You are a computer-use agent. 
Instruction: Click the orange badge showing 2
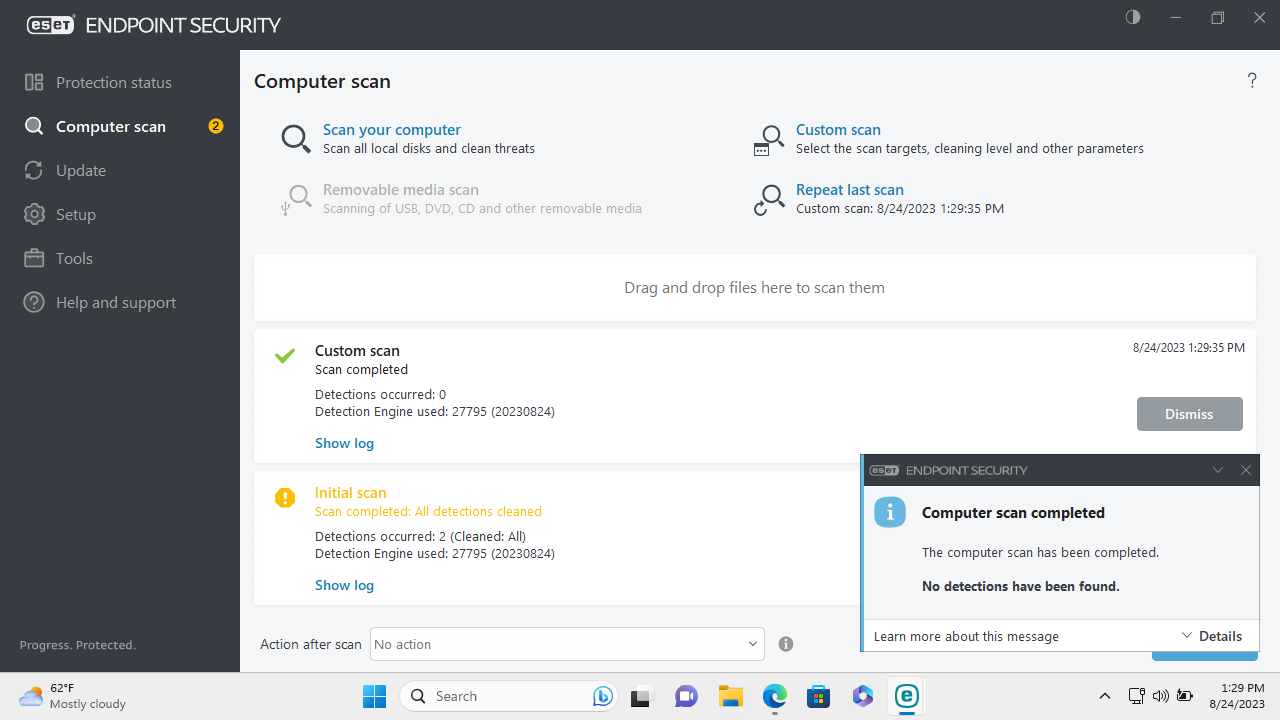click(215, 126)
